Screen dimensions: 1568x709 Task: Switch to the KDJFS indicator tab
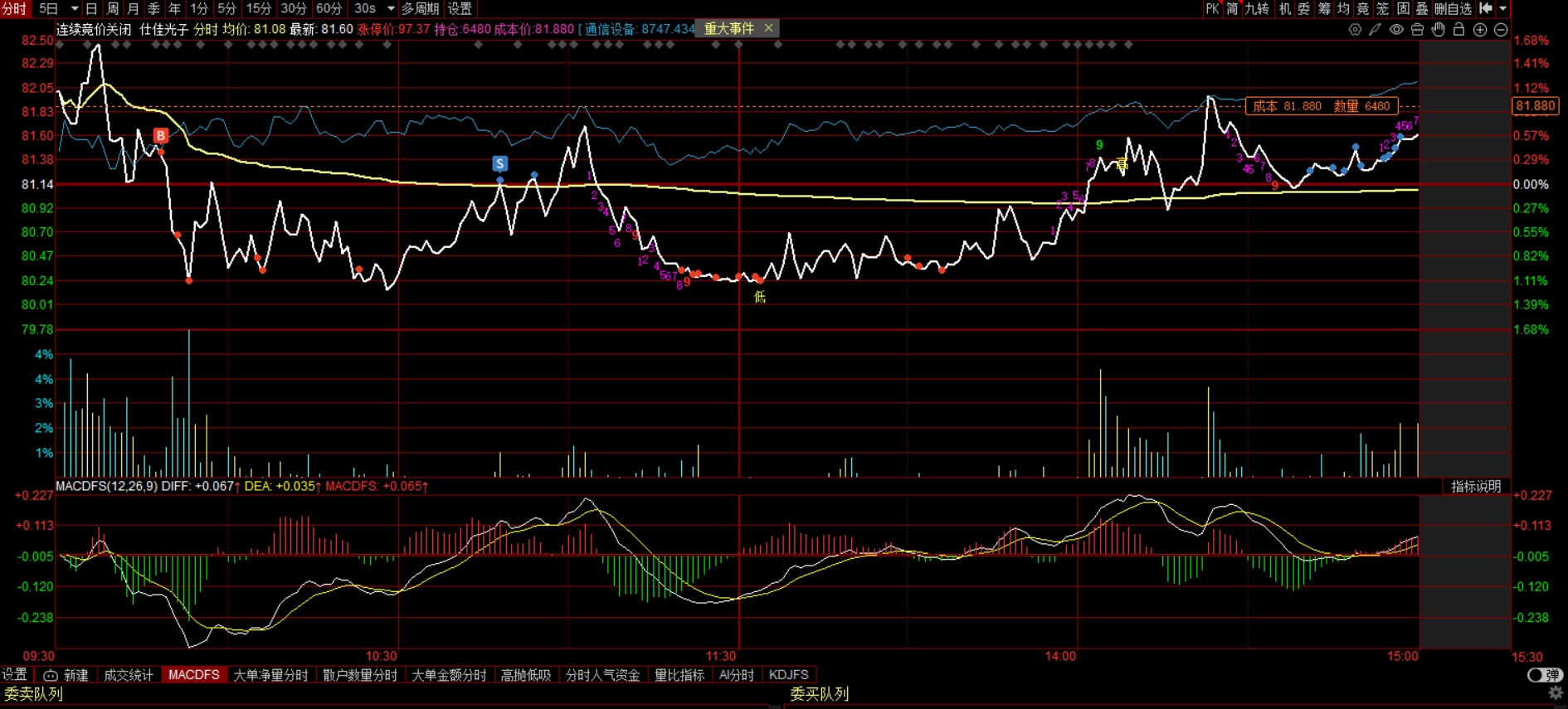click(788, 675)
